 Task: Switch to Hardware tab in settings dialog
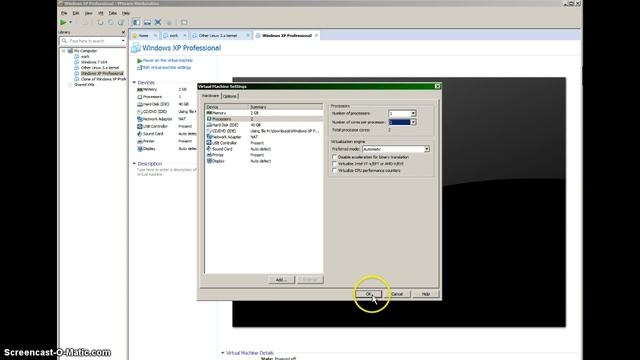coord(211,96)
